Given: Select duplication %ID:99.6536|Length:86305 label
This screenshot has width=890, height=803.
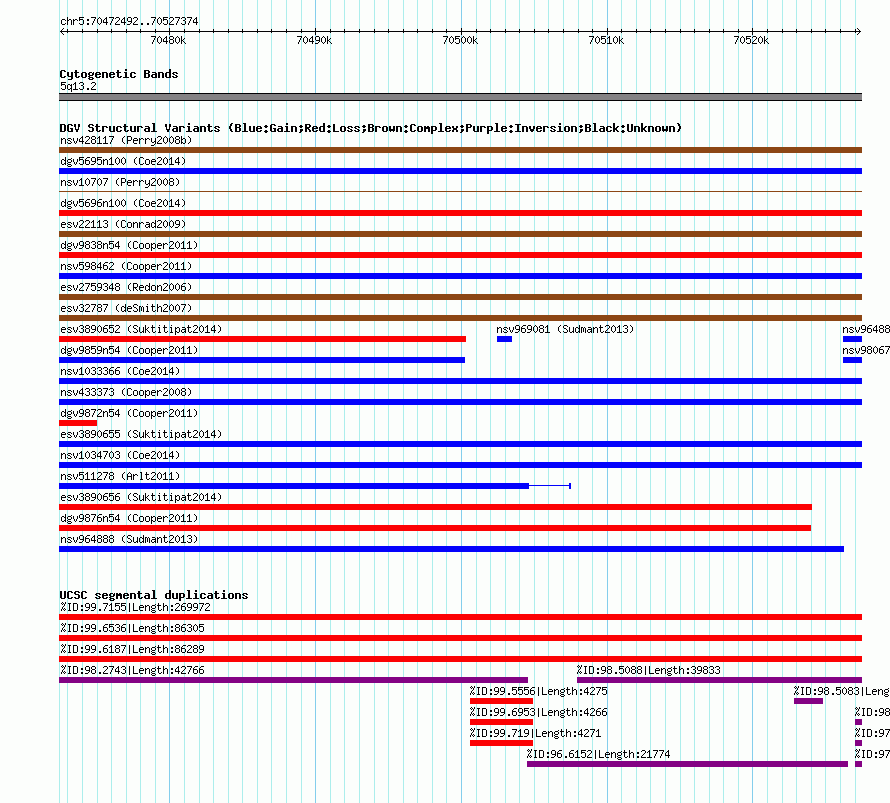Looking at the screenshot, I should (x=132, y=628).
